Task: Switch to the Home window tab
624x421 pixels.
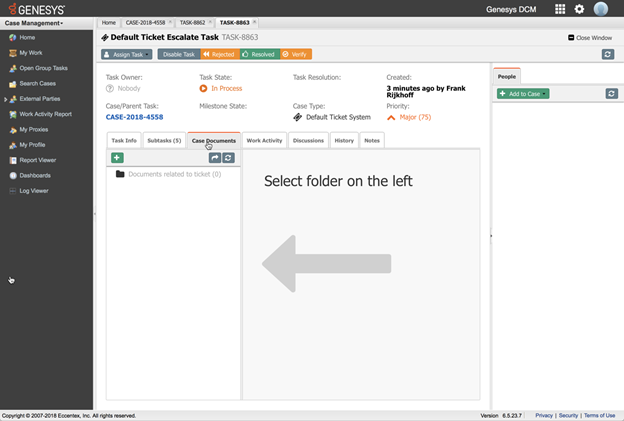Action: (109, 23)
